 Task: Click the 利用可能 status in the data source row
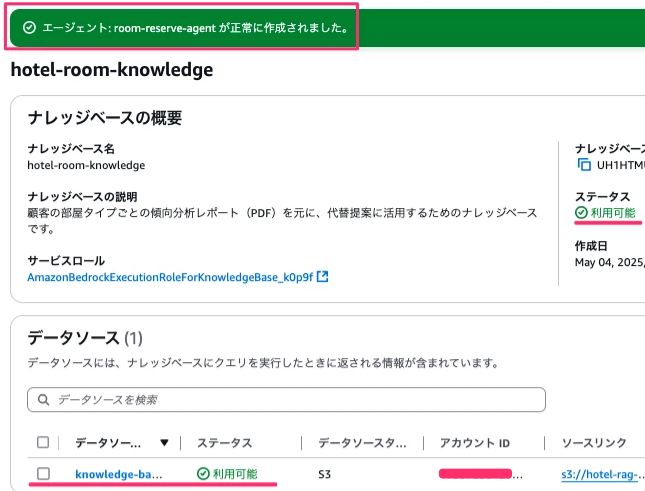[x=235, y=474]
